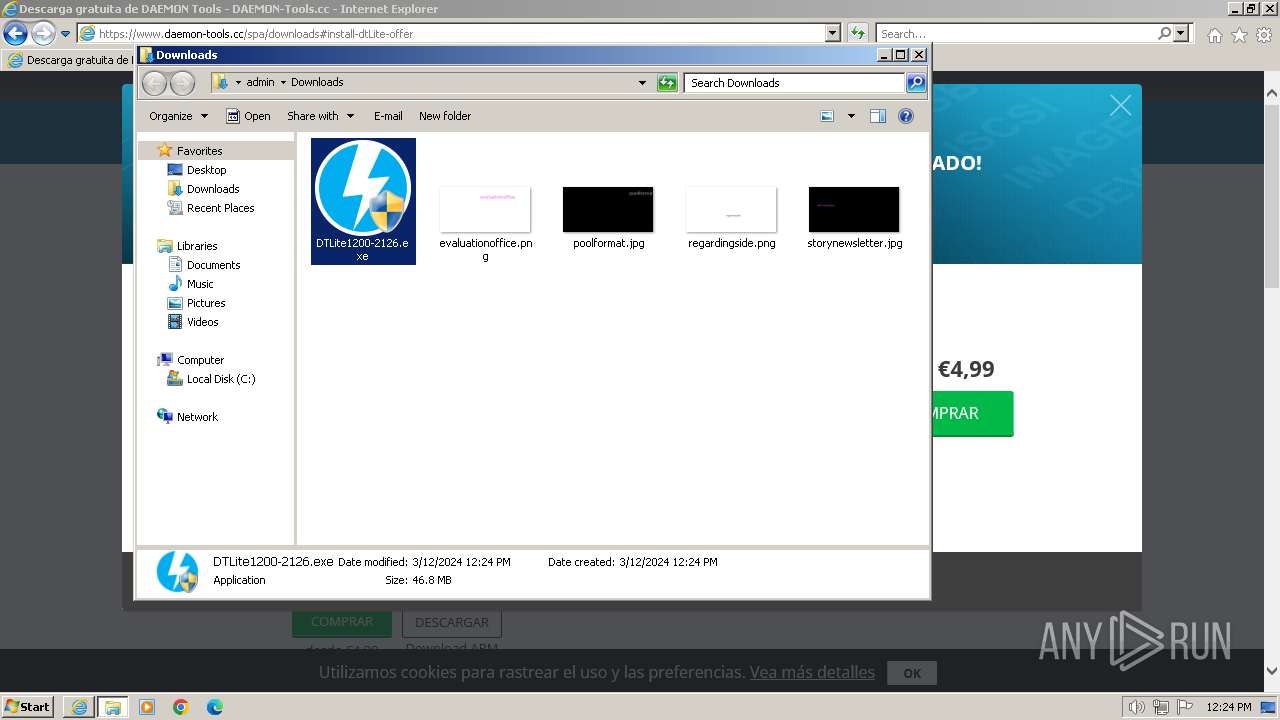Click the Explorer Forward arrow button
1280x720 pixels.
182,83
